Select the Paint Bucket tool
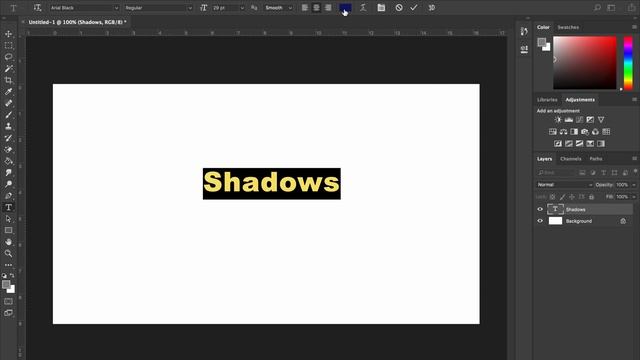Screen dimensions: 640x360 (9, 161)
